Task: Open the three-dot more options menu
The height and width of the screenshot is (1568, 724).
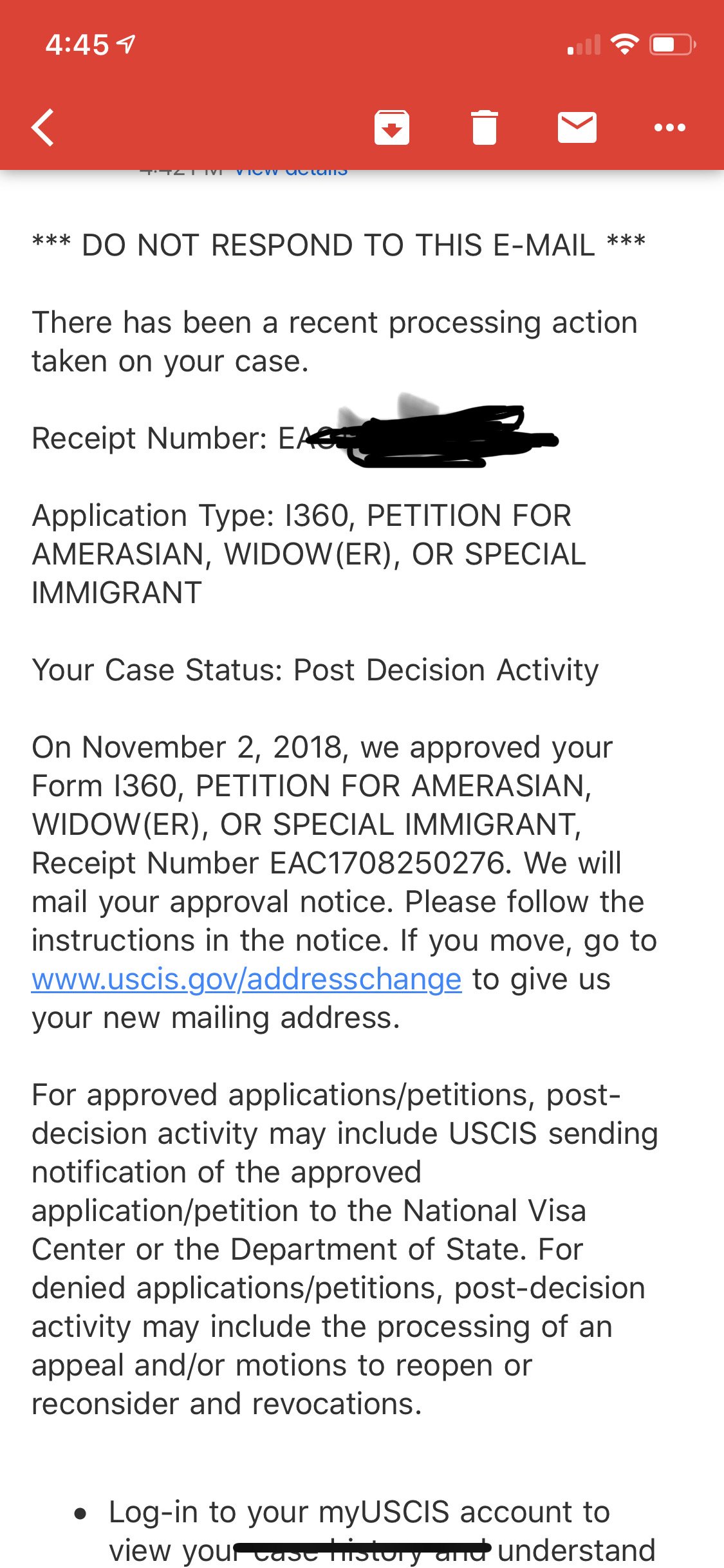Action: click(x=669, y=127)
